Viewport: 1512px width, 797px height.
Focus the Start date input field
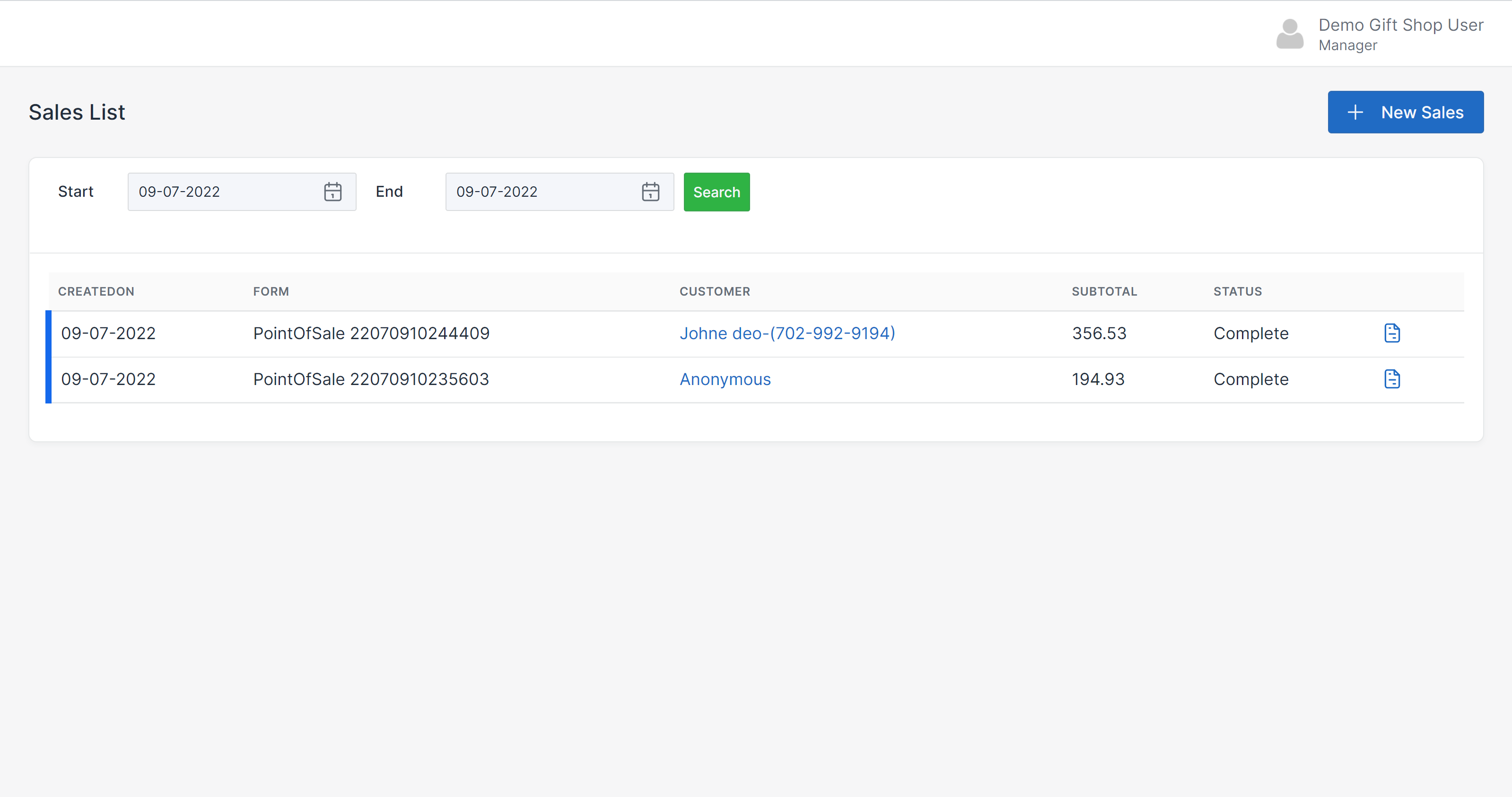(x=223, y=192)
